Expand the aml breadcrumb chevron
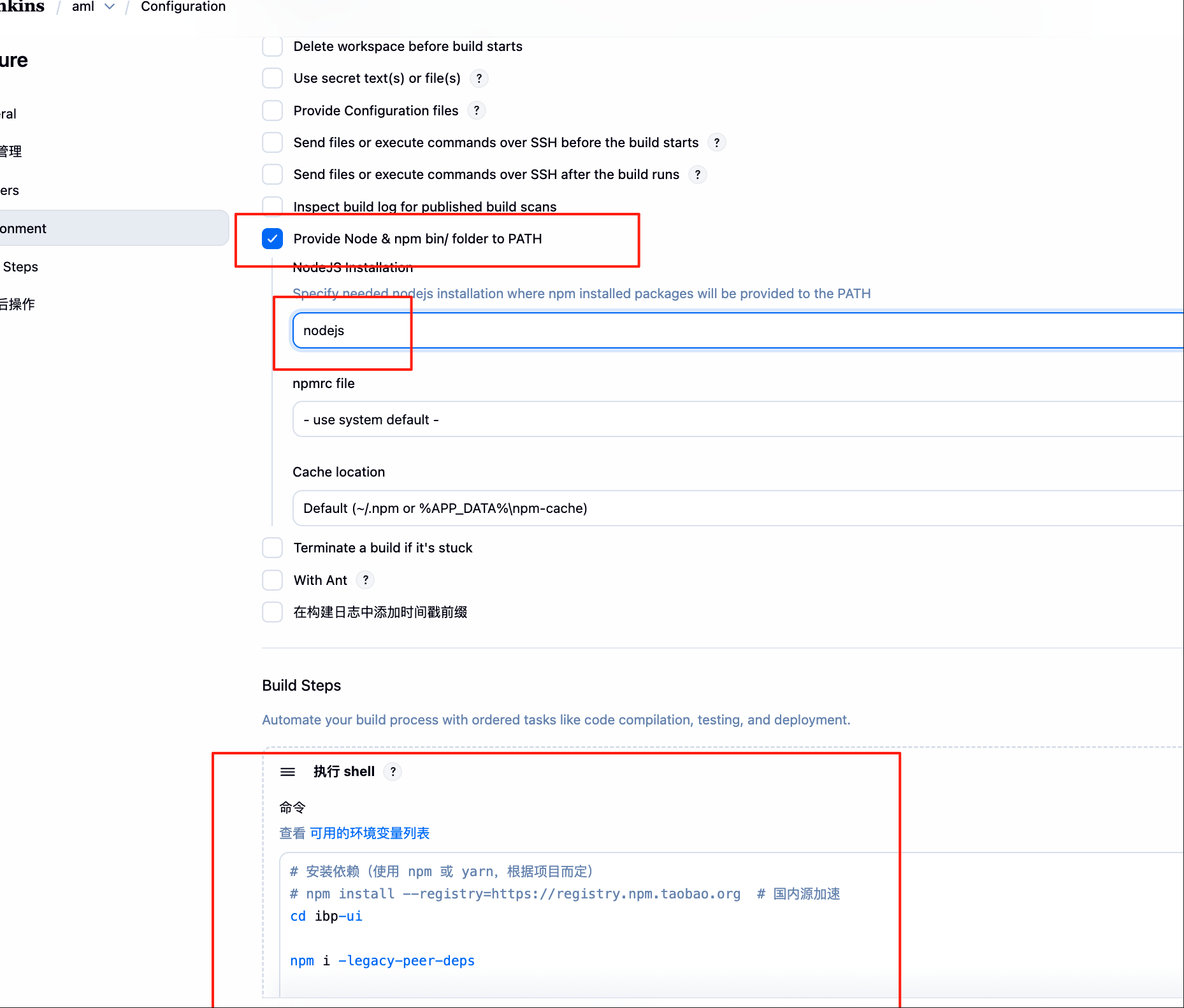 tap(110, 6)
